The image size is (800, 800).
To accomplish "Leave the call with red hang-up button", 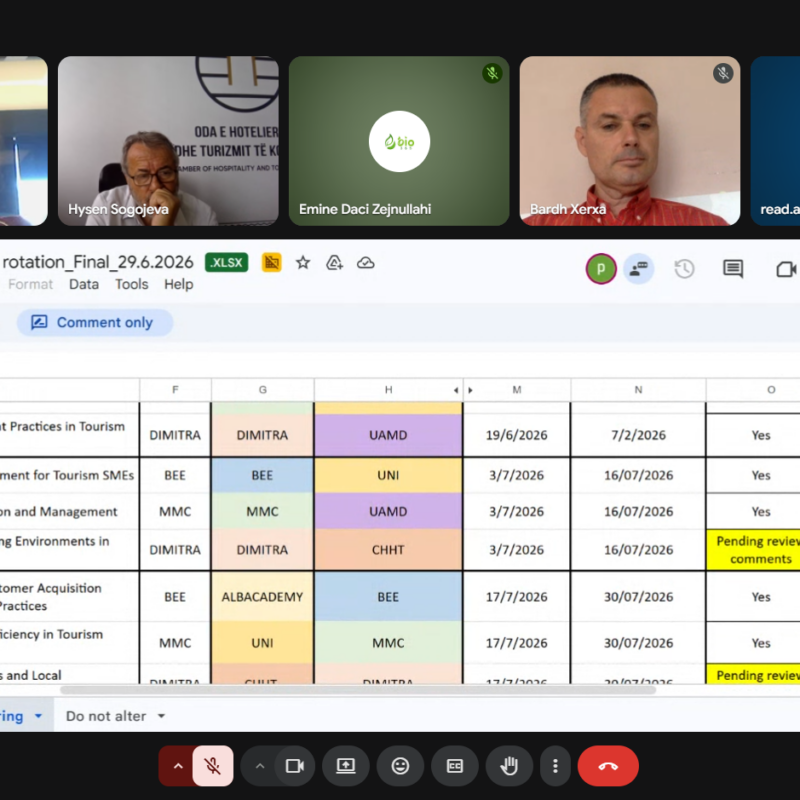I will point(608,766).
